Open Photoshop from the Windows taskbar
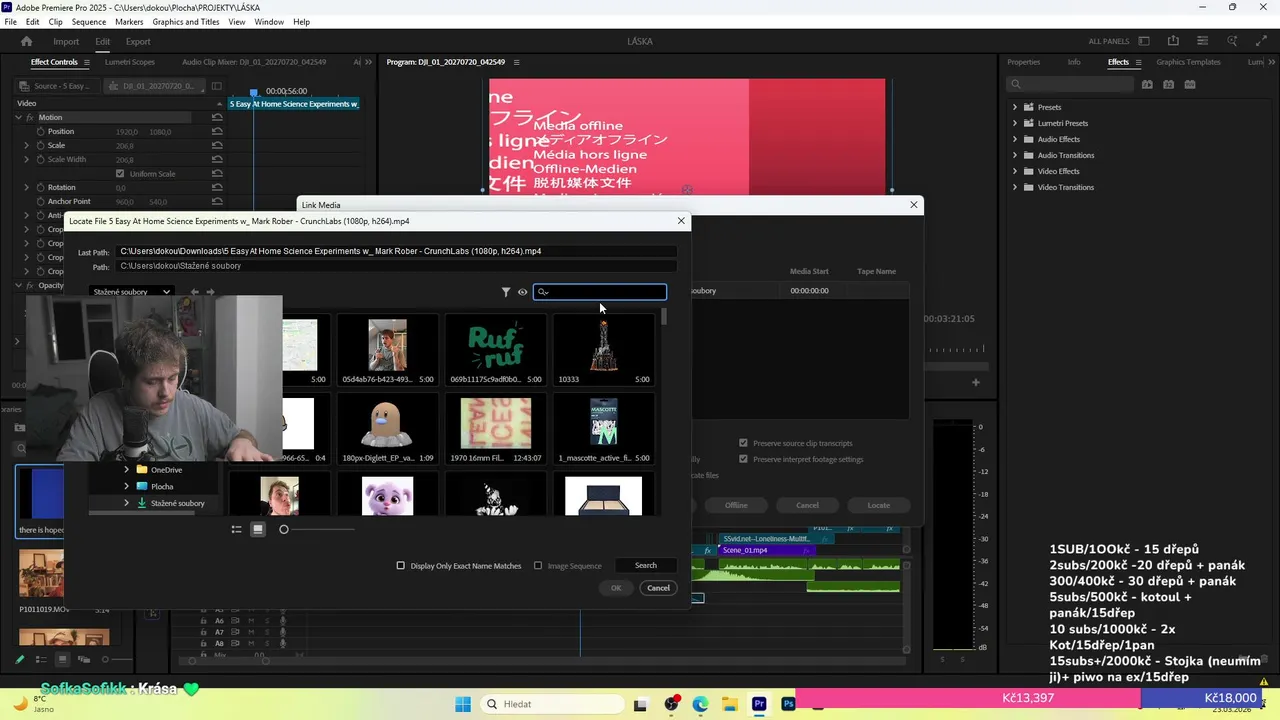This screenshot has height=720, width=1280. pos(788,704)
